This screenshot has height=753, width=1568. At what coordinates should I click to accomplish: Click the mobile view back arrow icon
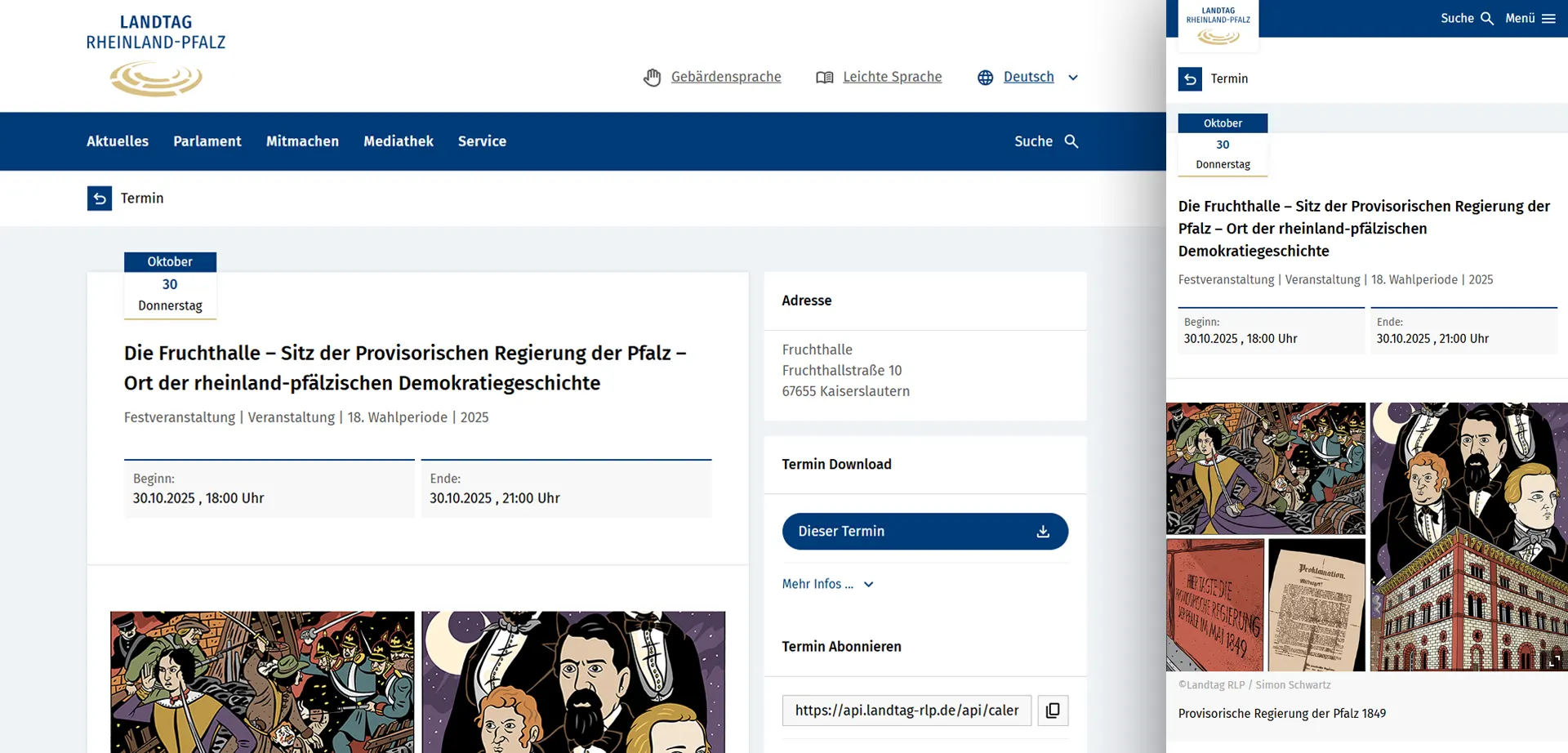(x=1190, y=79)
